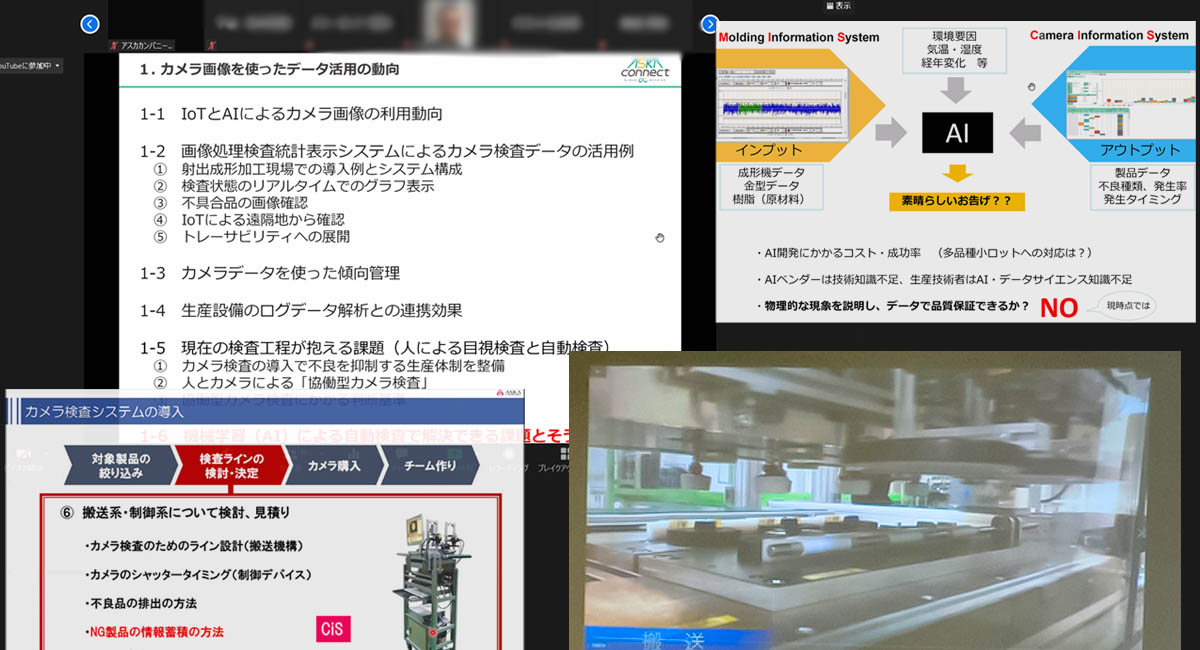Select the アスカカンパニー participant name label
Image resolution: width=1200 pixels, height=650 pixels.
tap(146, 45)
